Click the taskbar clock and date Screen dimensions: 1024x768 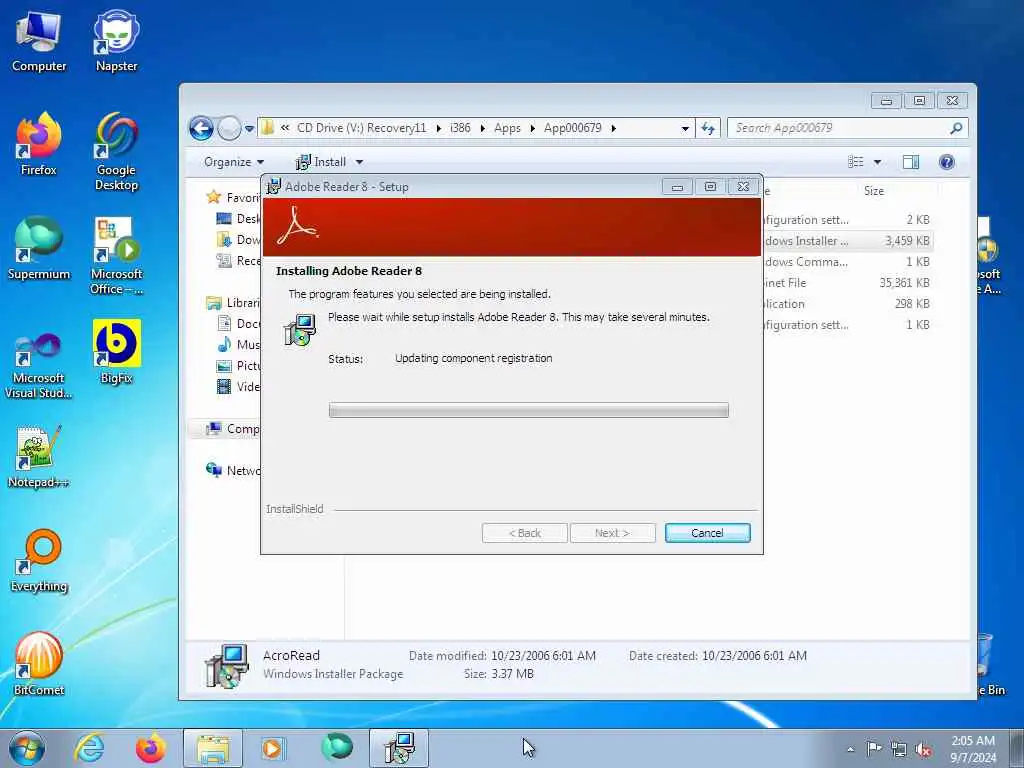click(973, 749)
